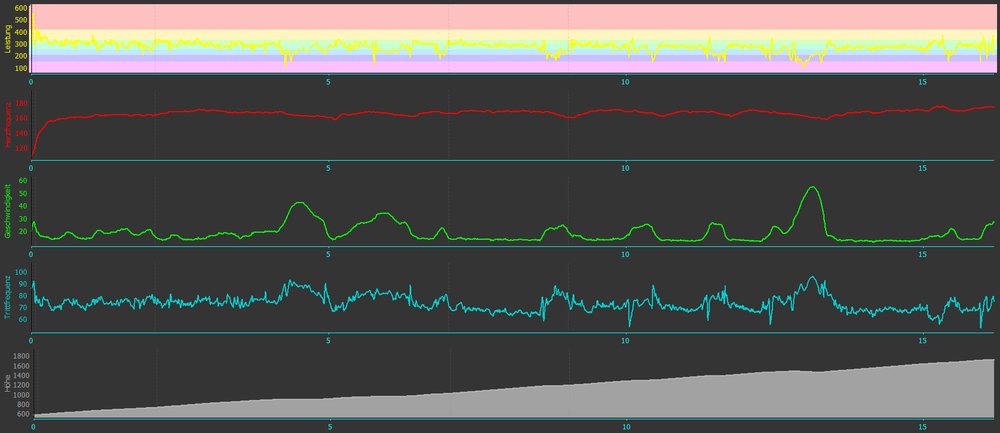
Task: Click the 5 tick below the power chart
Action: pyautogui.click(x=329, y=81)
